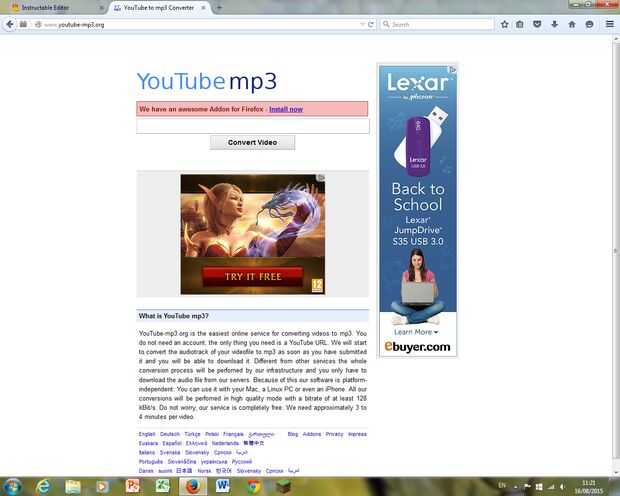Switch site language to English
The image size is (620, 496).
click(x=147, y=434)
